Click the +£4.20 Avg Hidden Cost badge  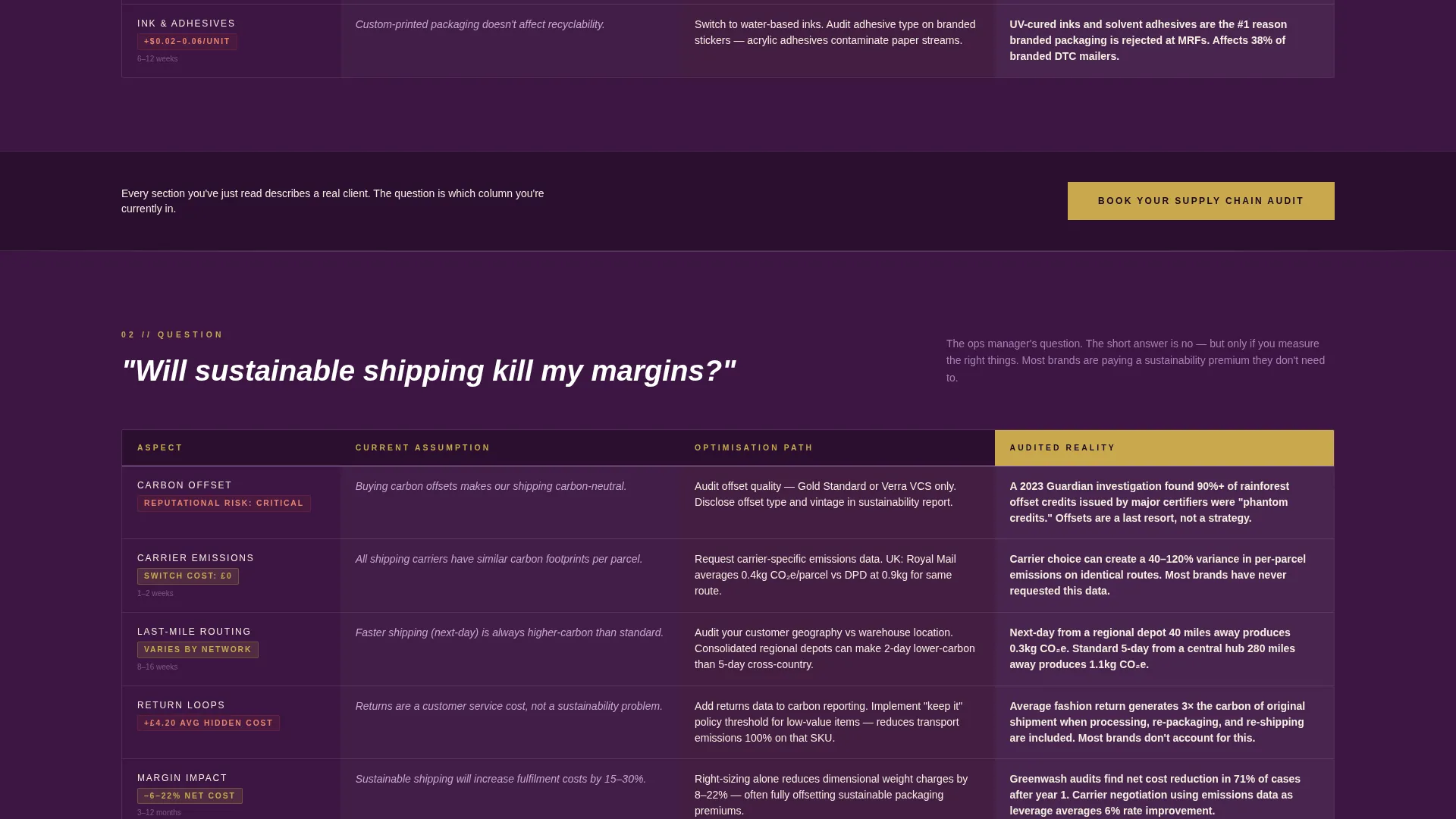[x=209, y=723]
